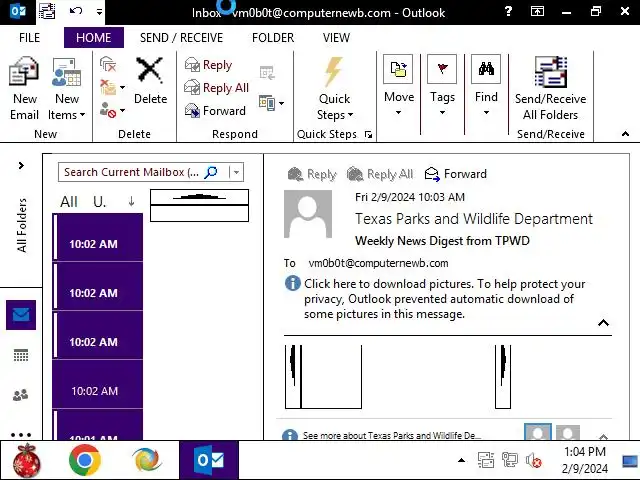Click Forward in the ribbon
640x480 pixels.
pyautogui.click(x=215, y=110)
